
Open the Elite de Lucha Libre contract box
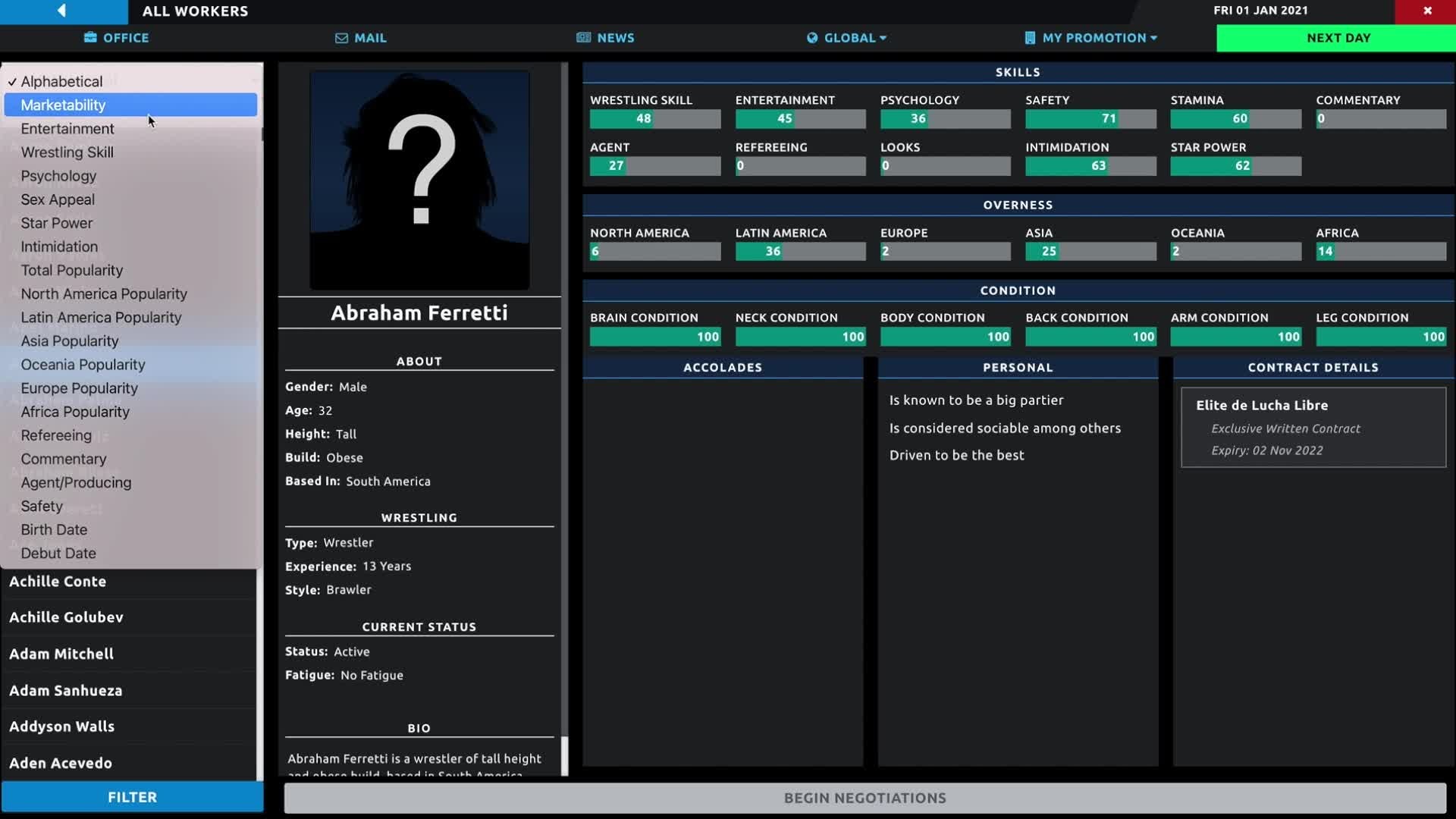pos(1313,427)
